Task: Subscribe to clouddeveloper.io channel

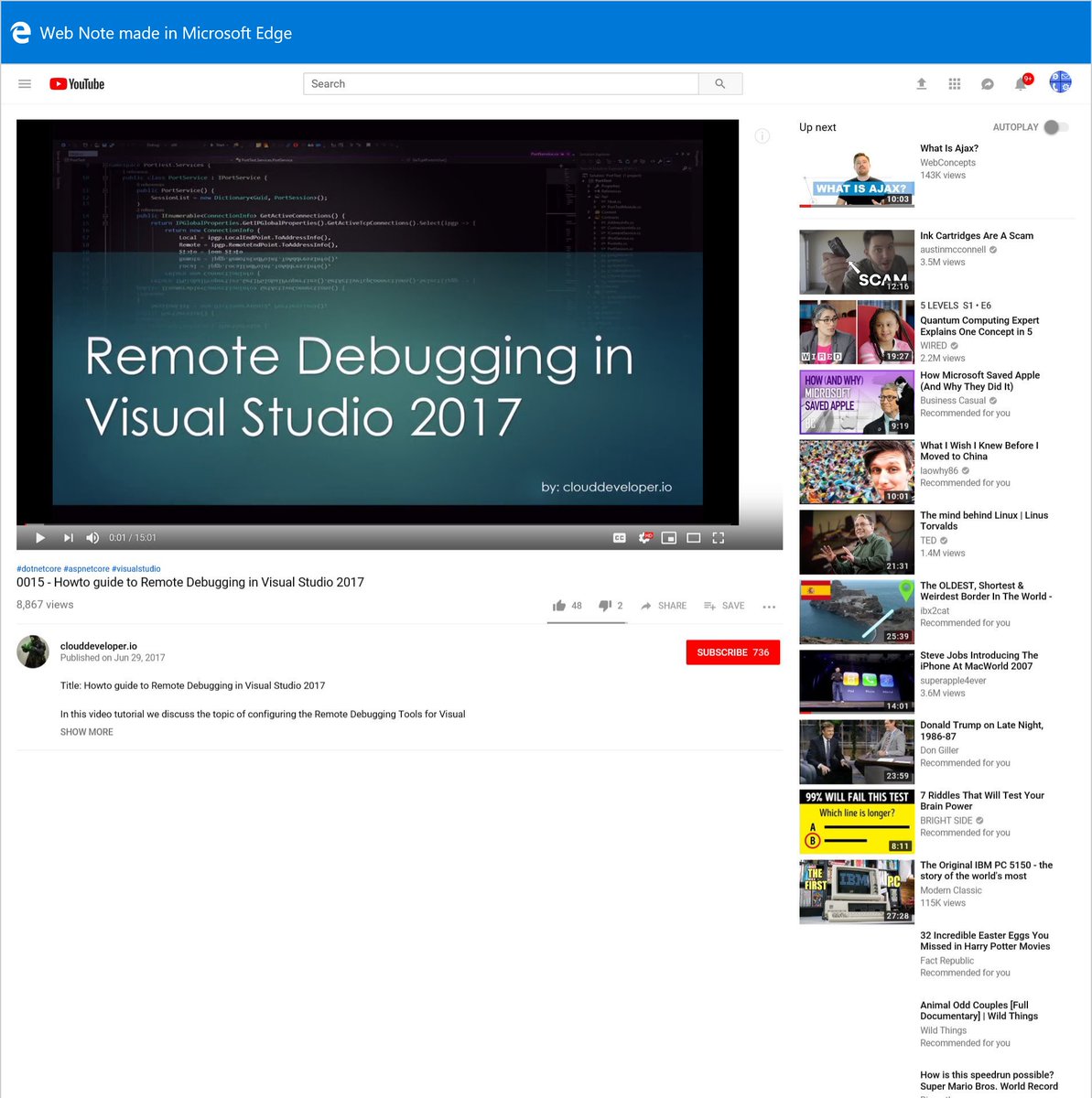Action: click(x=733, y=652)
